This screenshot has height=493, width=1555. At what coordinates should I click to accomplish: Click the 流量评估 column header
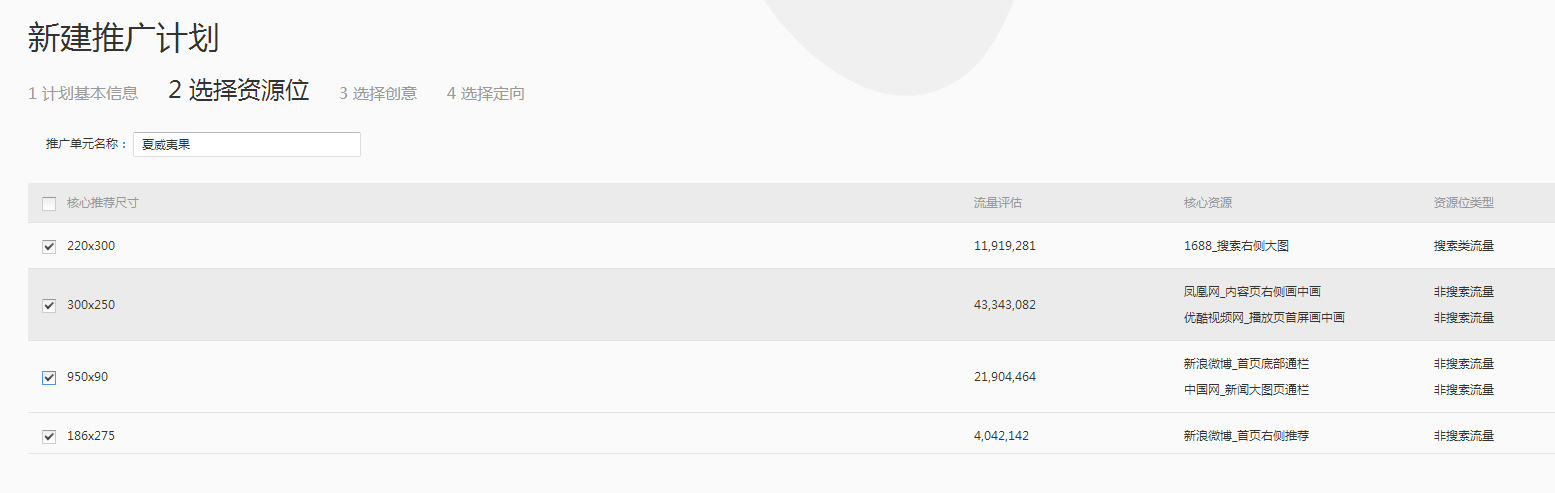point(998,203)
